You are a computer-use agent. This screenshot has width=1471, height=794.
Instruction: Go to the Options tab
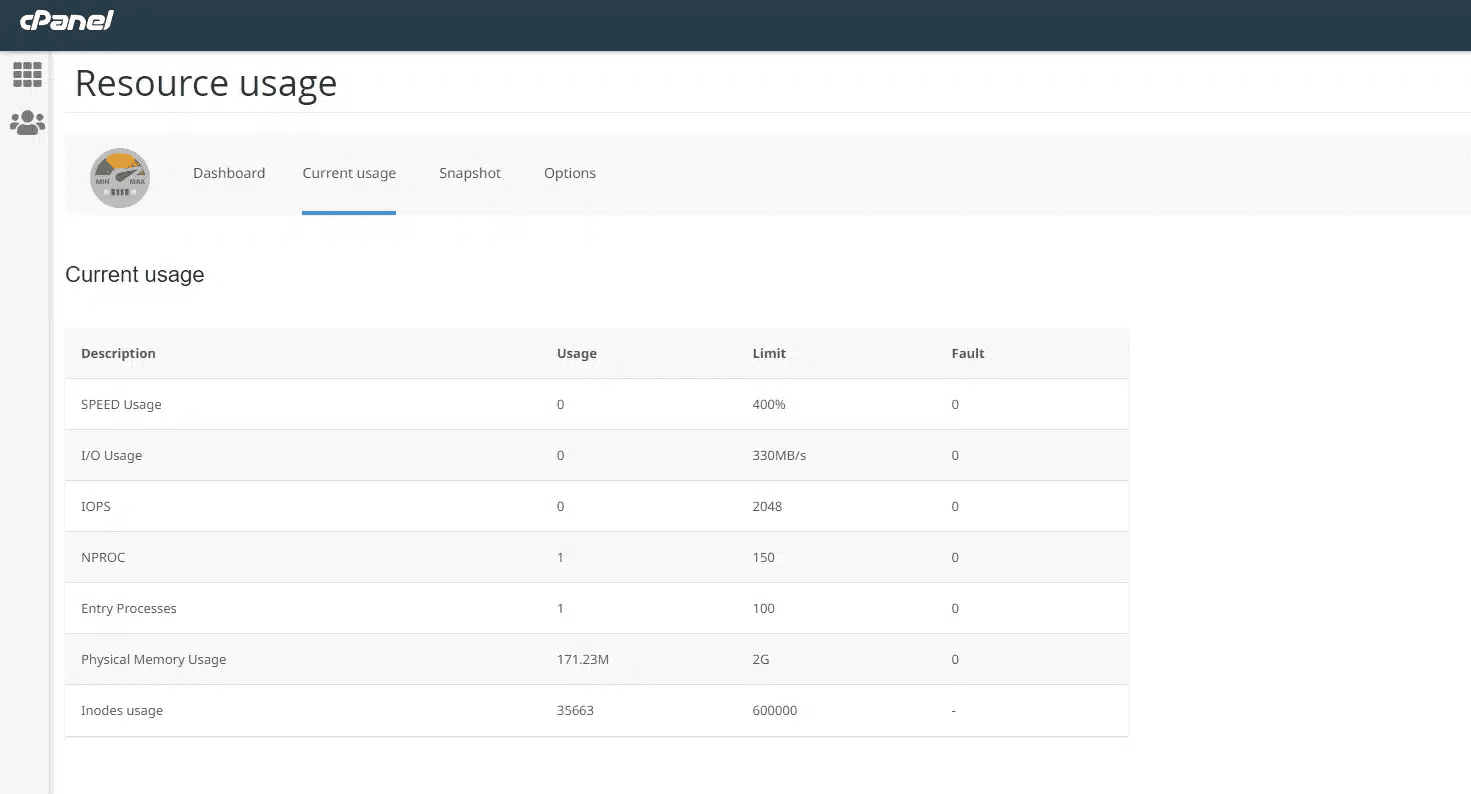pyautogui.click(x=570, y=173)
